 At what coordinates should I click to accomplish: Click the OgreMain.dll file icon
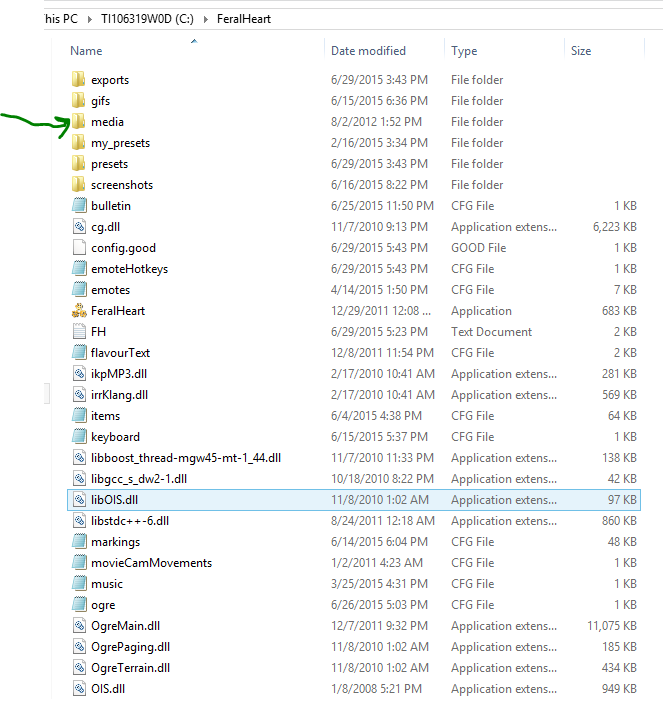tap(79, 626)
